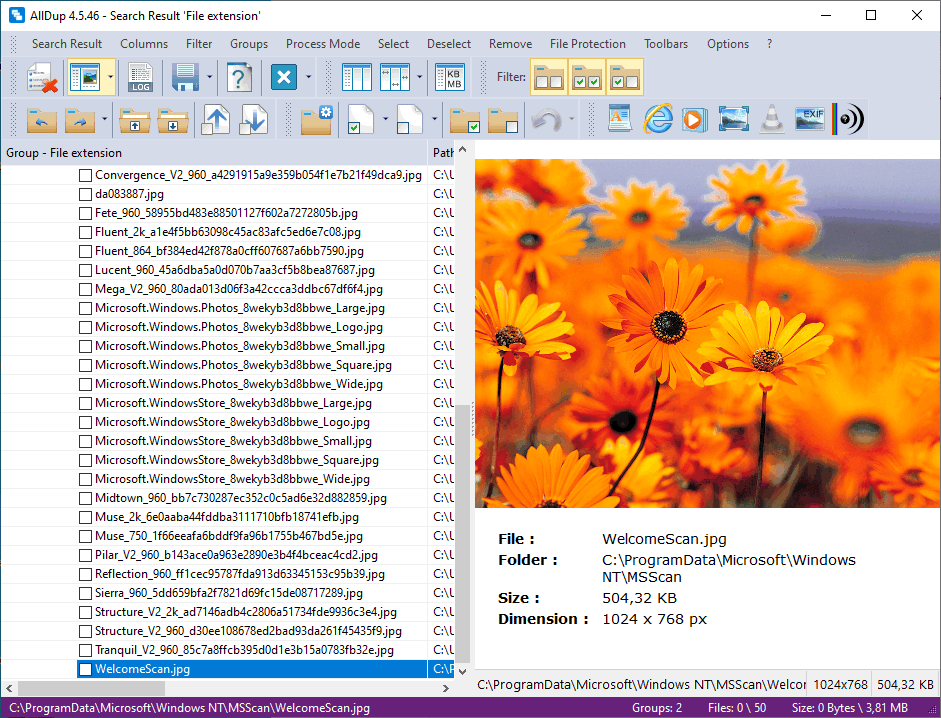Image resolution: width=941 pixels, height=718 pixels.
Task: Click the Deselect menu item
Action: 448,44
